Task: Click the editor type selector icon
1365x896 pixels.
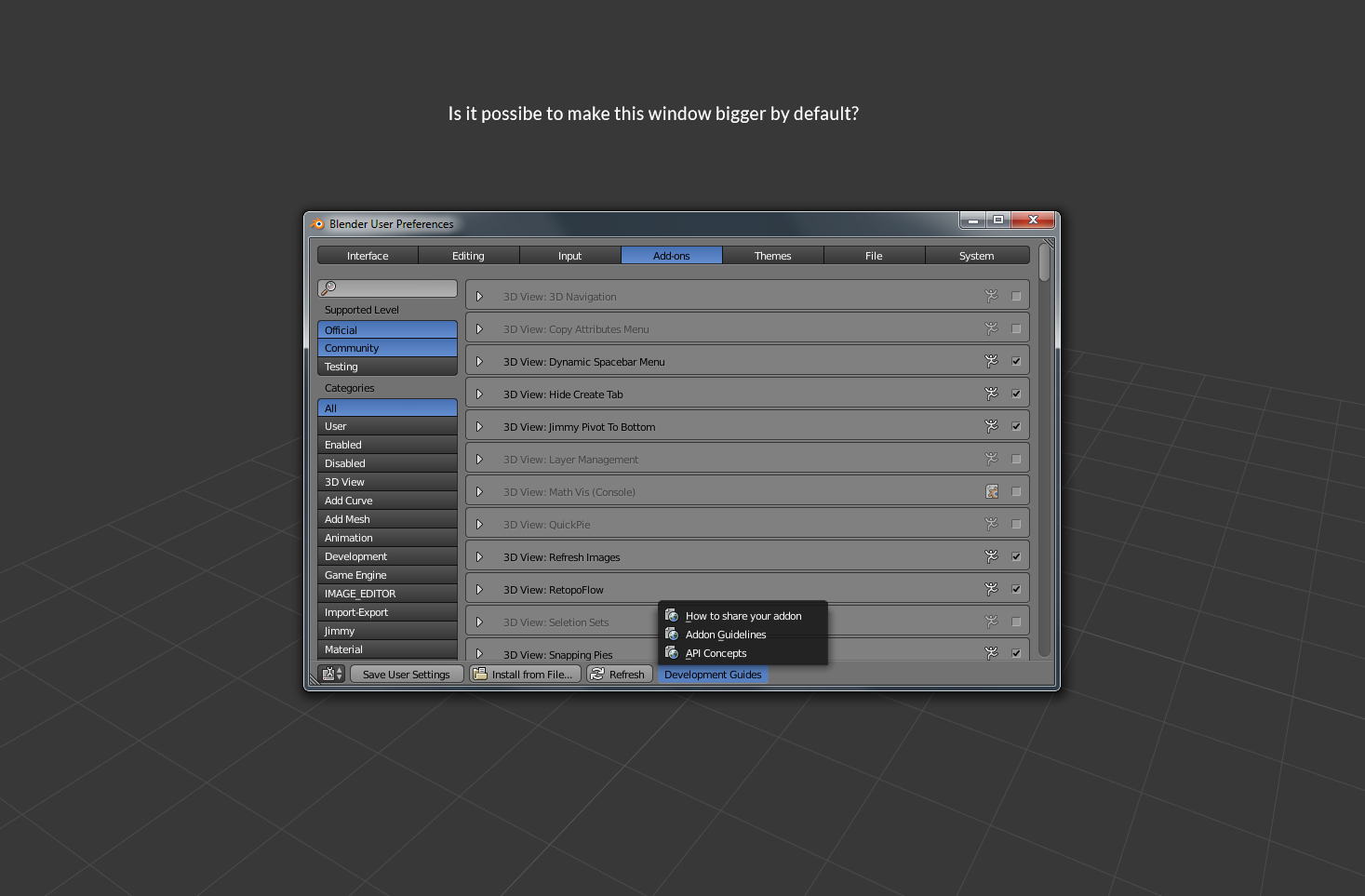Action: click(332, 674)
